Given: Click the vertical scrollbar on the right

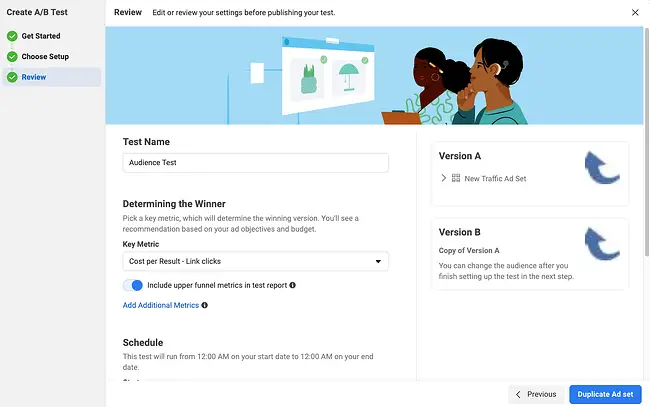Looking at the screenshot, I should point(647,141).
